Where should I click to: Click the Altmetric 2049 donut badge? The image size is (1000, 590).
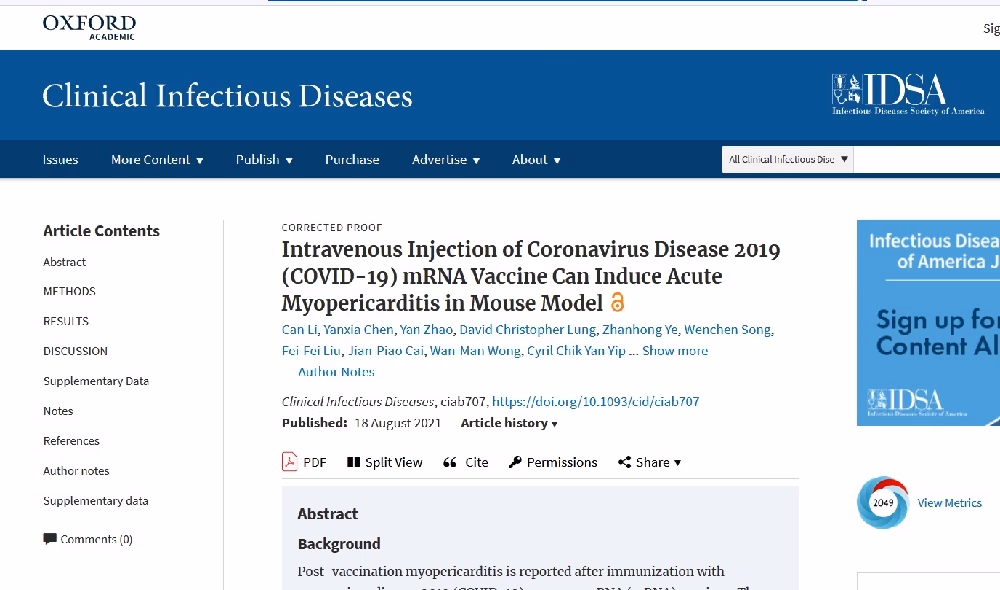tap(883, 503)
